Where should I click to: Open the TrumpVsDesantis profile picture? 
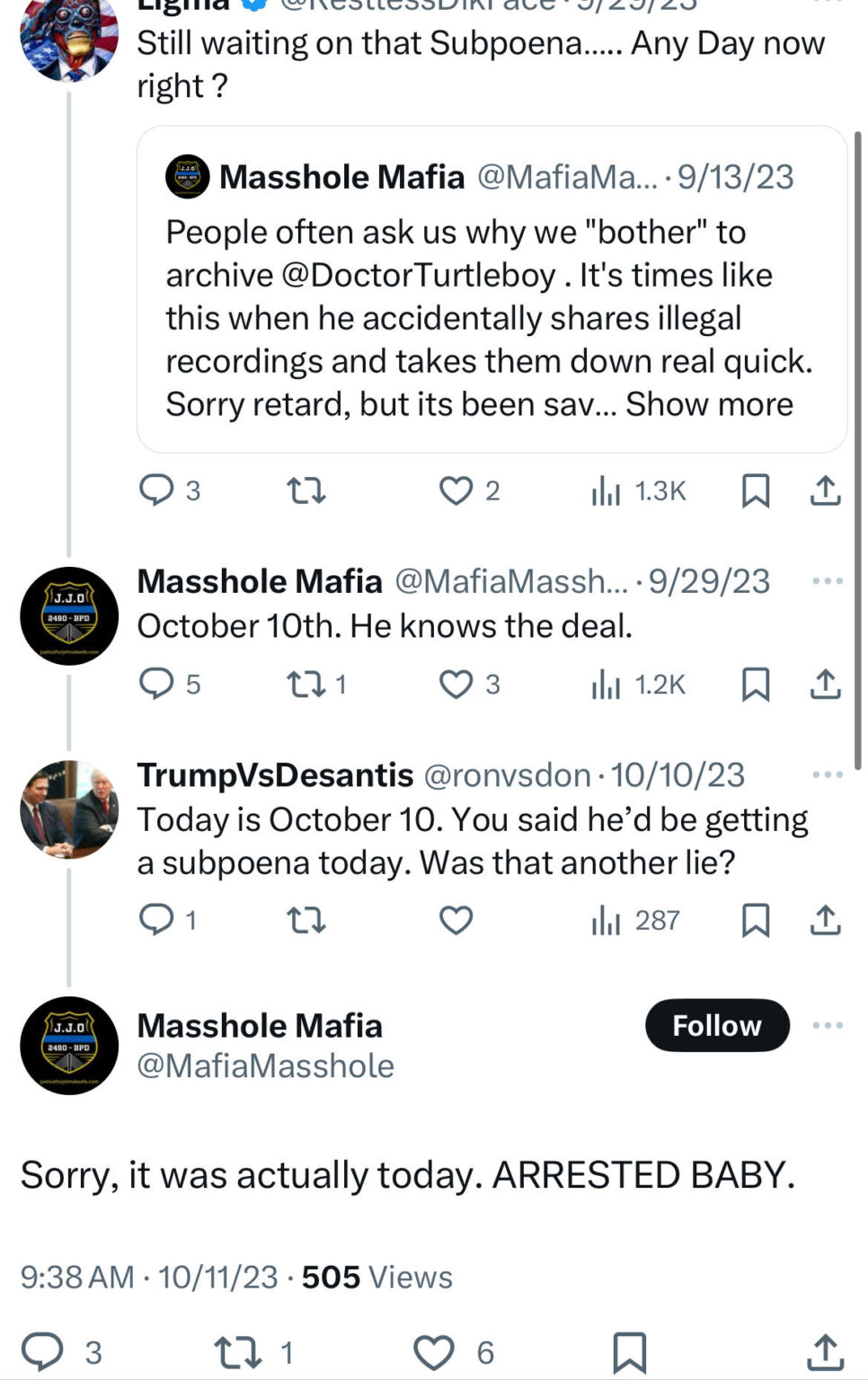(x=69, y=809)
